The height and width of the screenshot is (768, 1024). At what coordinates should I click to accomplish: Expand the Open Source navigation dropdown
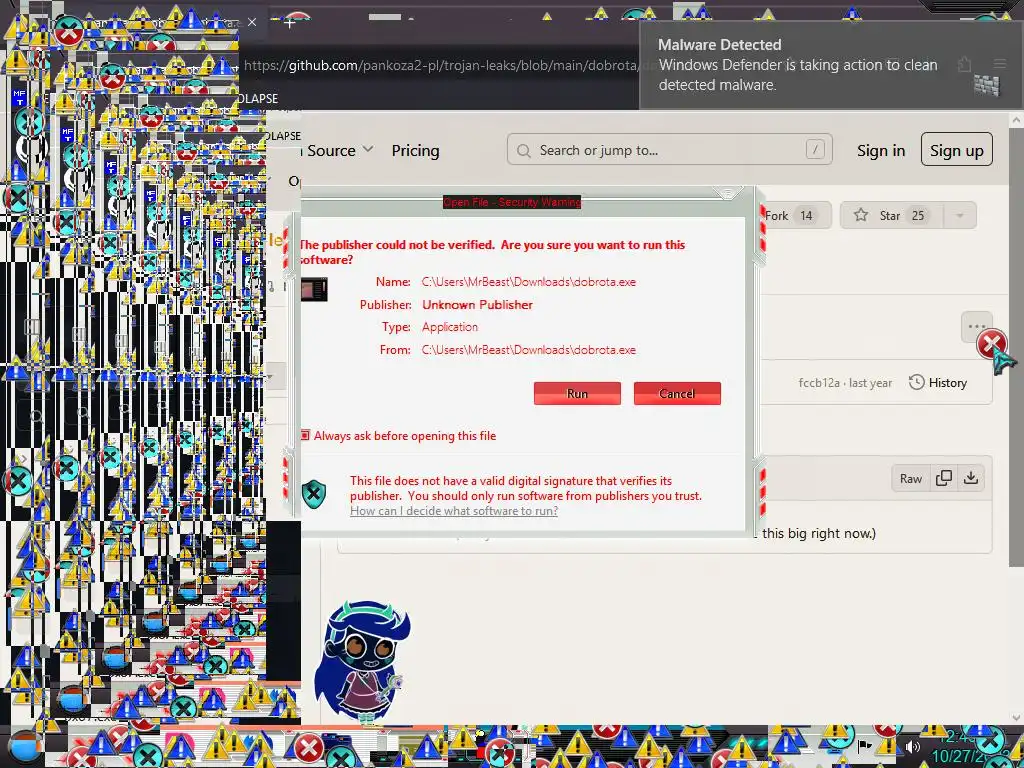tap(338, 150)
